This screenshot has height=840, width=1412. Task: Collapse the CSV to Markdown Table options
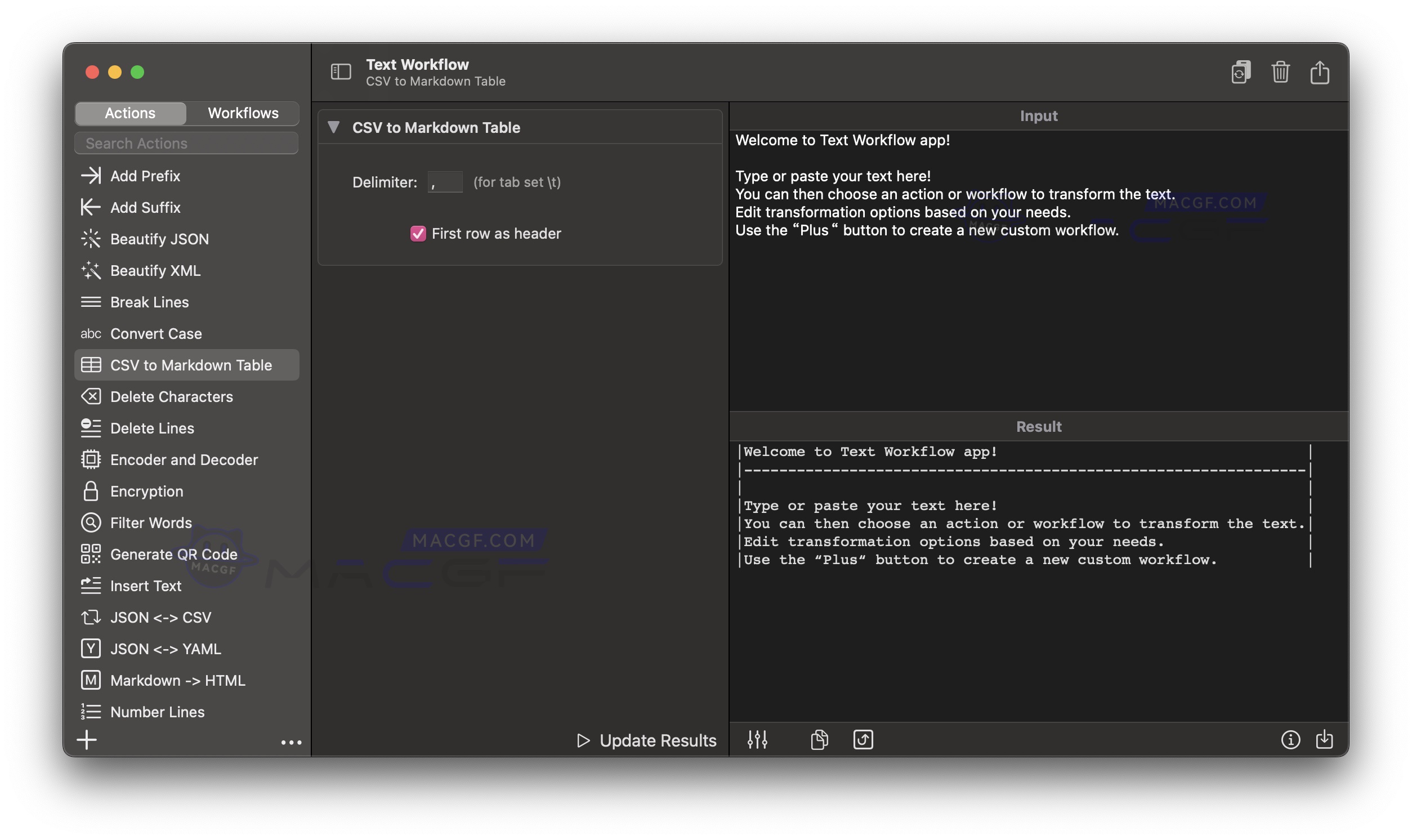pyautogui.click(x=335, y=127)
